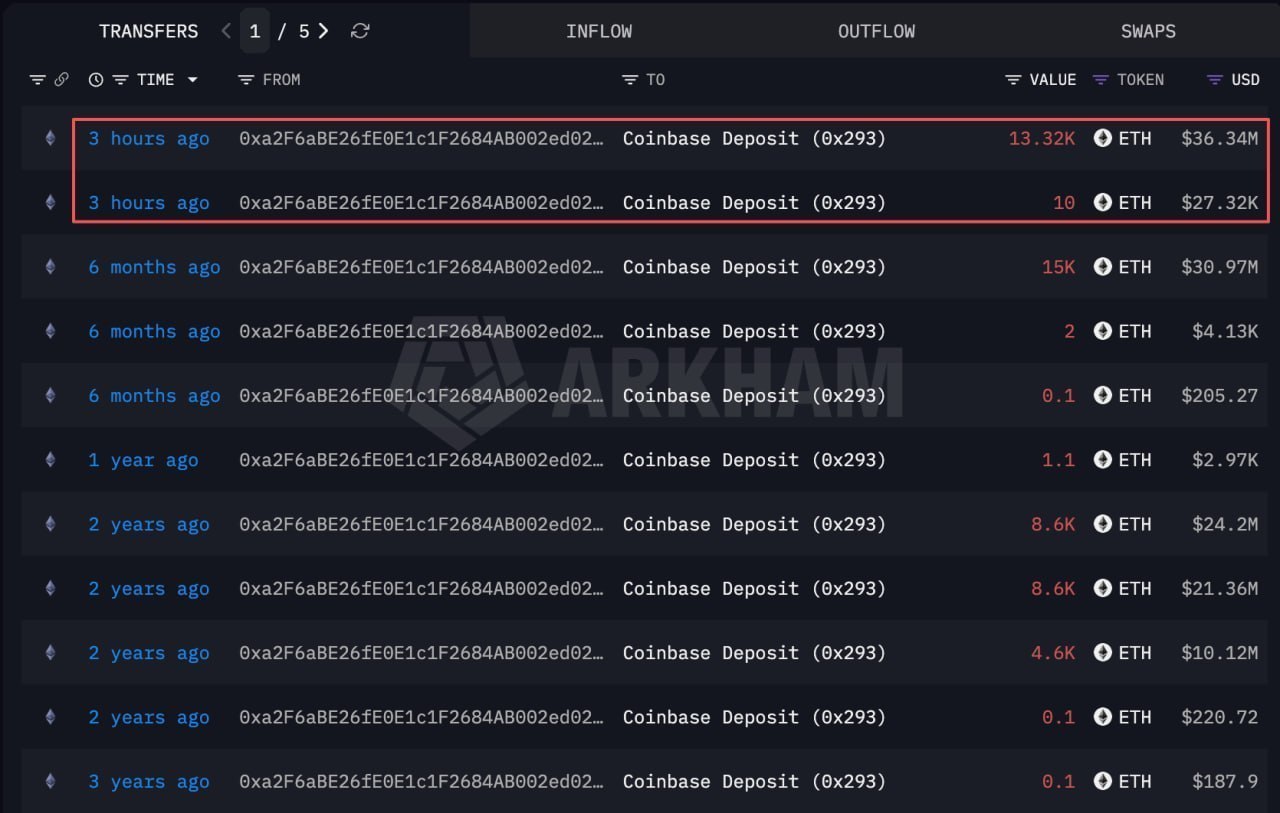Screen dimensions: 1280x813
Task: Click the sender address in the 8.6K ETH $24.2M row
Action: pos(421,524)
